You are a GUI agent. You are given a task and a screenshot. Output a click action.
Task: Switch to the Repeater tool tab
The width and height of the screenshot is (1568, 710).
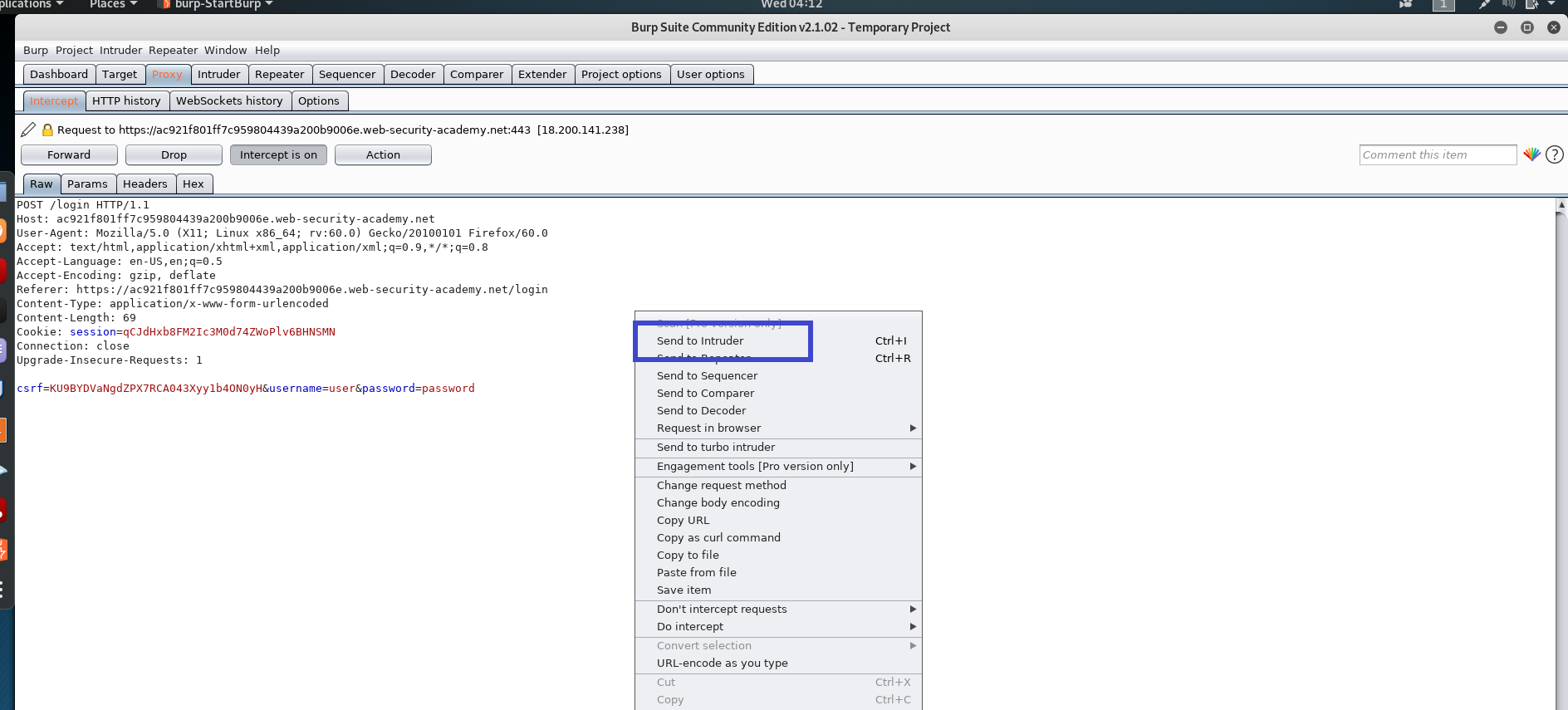[x=280, y=75]
